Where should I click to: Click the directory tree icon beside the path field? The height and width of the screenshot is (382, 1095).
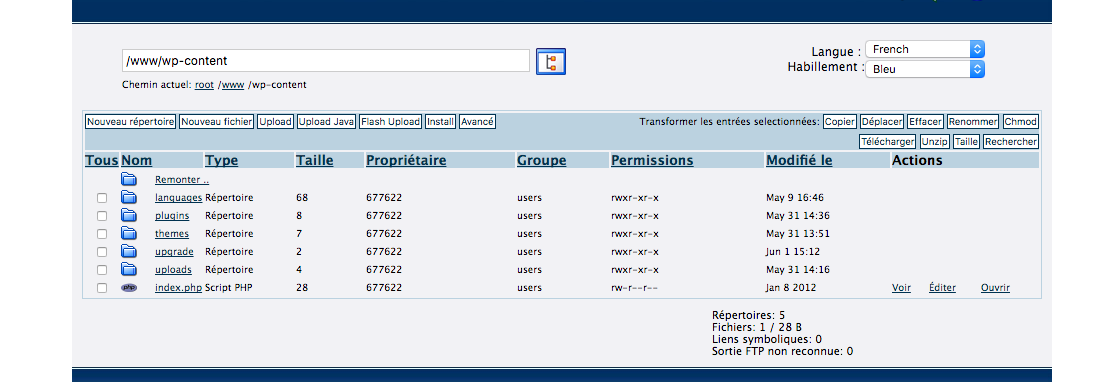(550, 61)
